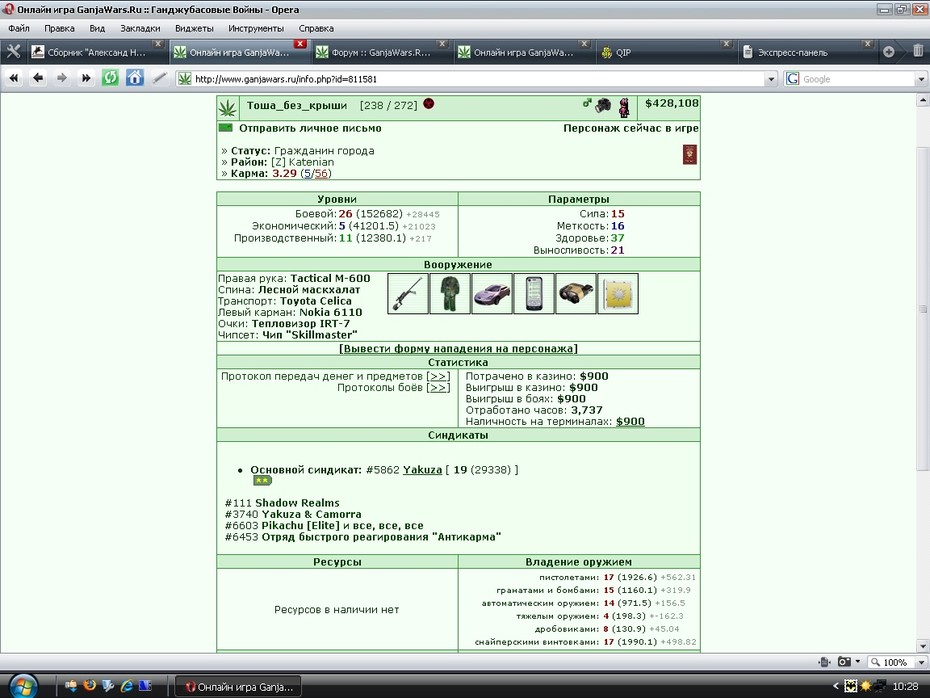
Task: Click the taskbar Онлайн игра Ganja... button
Action: (239, 687)
